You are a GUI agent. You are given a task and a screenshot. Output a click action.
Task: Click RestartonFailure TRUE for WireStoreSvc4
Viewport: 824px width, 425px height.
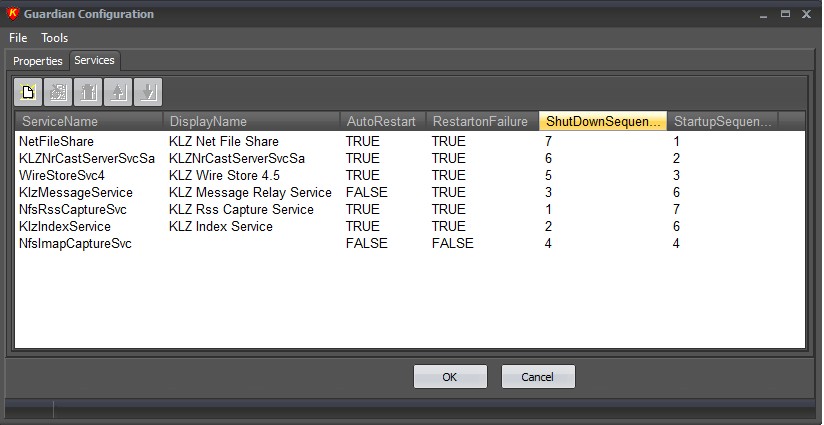[449, 175]
